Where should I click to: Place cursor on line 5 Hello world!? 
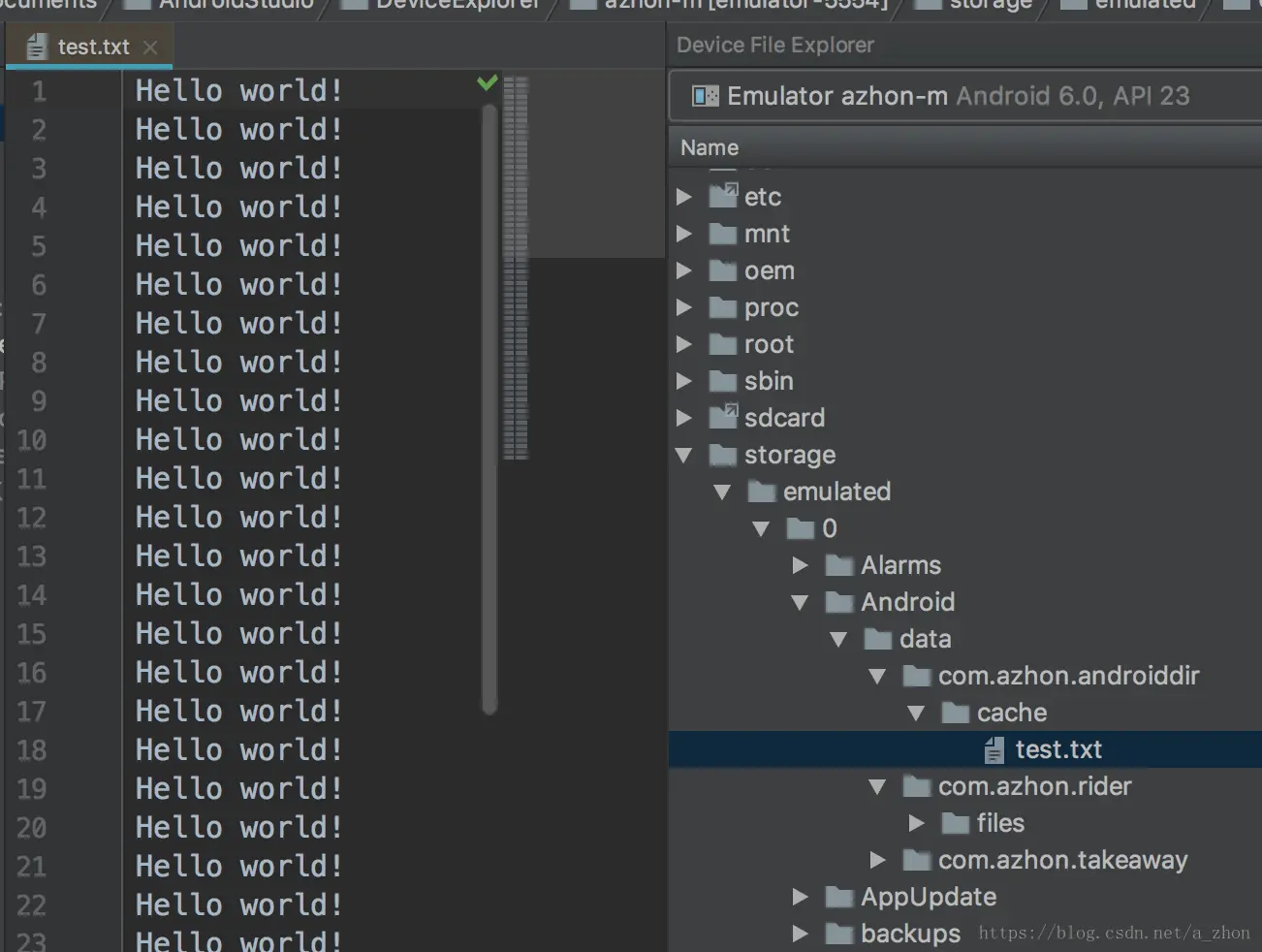pyautogui.click(x=238, y=246)
